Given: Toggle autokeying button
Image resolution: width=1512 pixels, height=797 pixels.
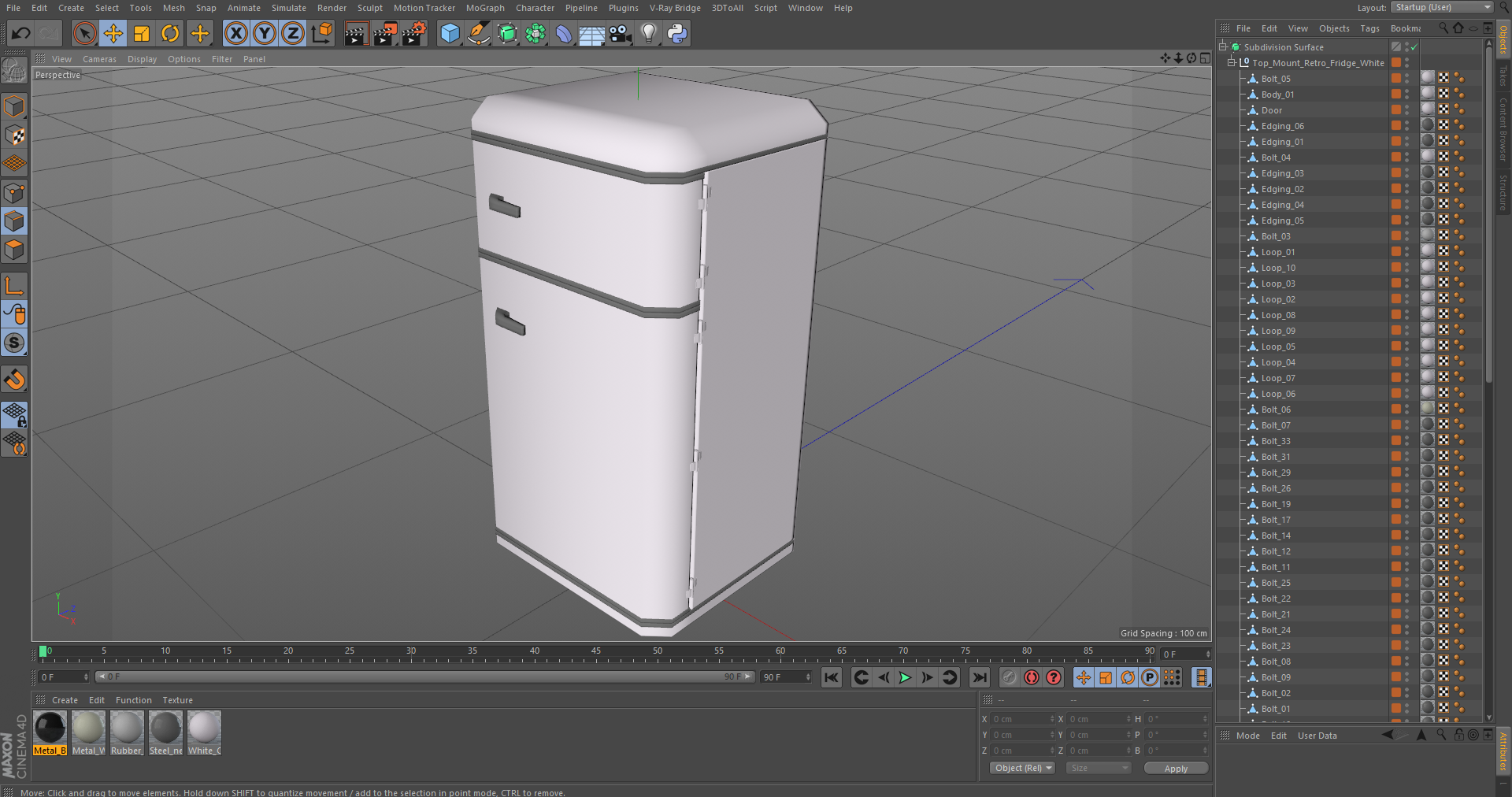Looking at the screenshot, I should point(1032,677).
